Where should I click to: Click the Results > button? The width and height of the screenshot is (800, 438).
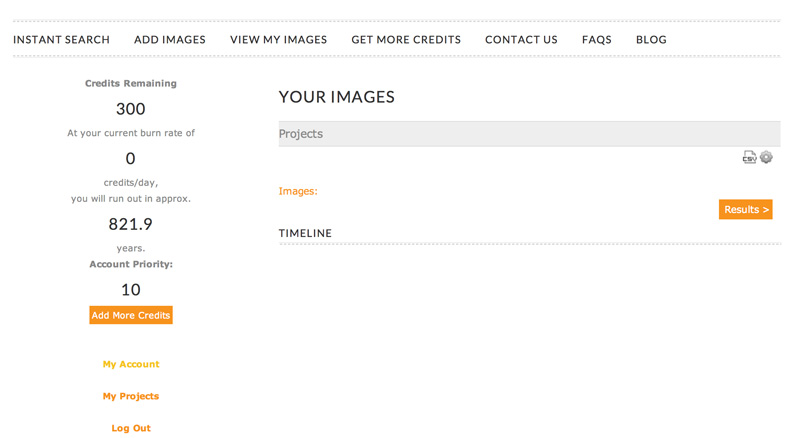tap(745, 209)
